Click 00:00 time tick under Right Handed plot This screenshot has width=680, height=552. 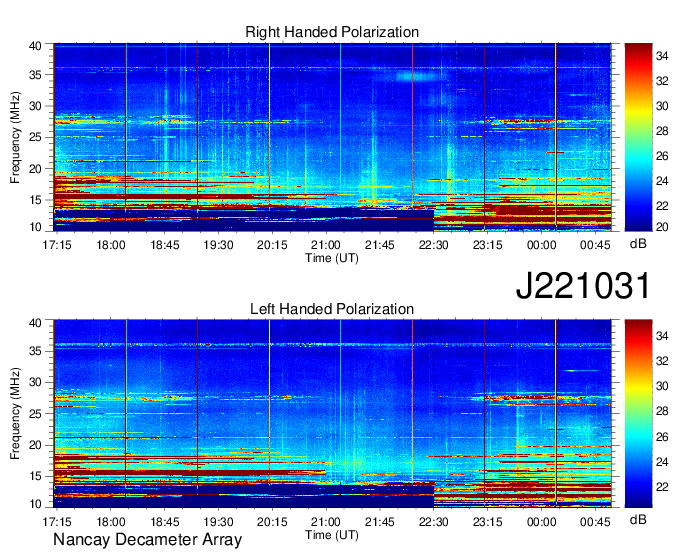pyautogui.click(x=541, y=245)
